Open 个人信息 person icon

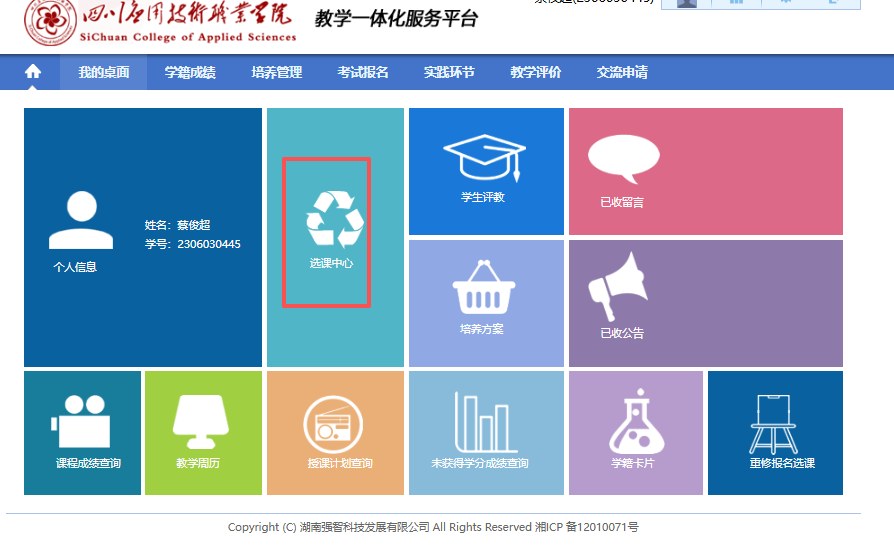pos(81,220)
